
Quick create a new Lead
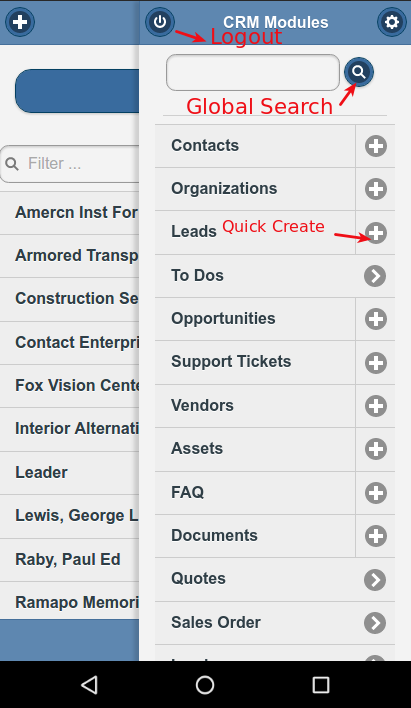(x=376, y=233)
